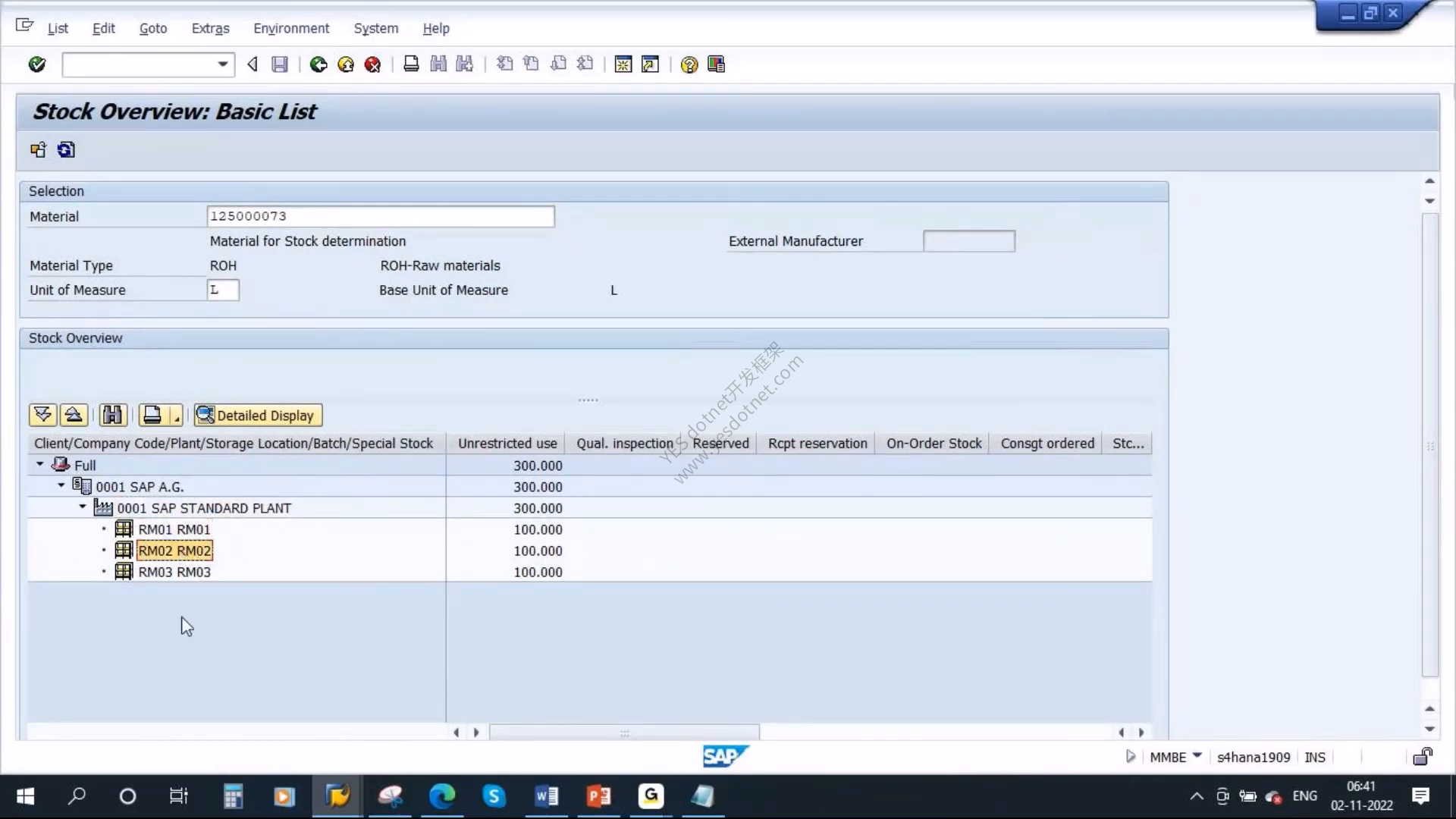Screen dimensions: 1456x819
Task: Collapse the 0001 SAP A.G. node
Action: [61, 485]
